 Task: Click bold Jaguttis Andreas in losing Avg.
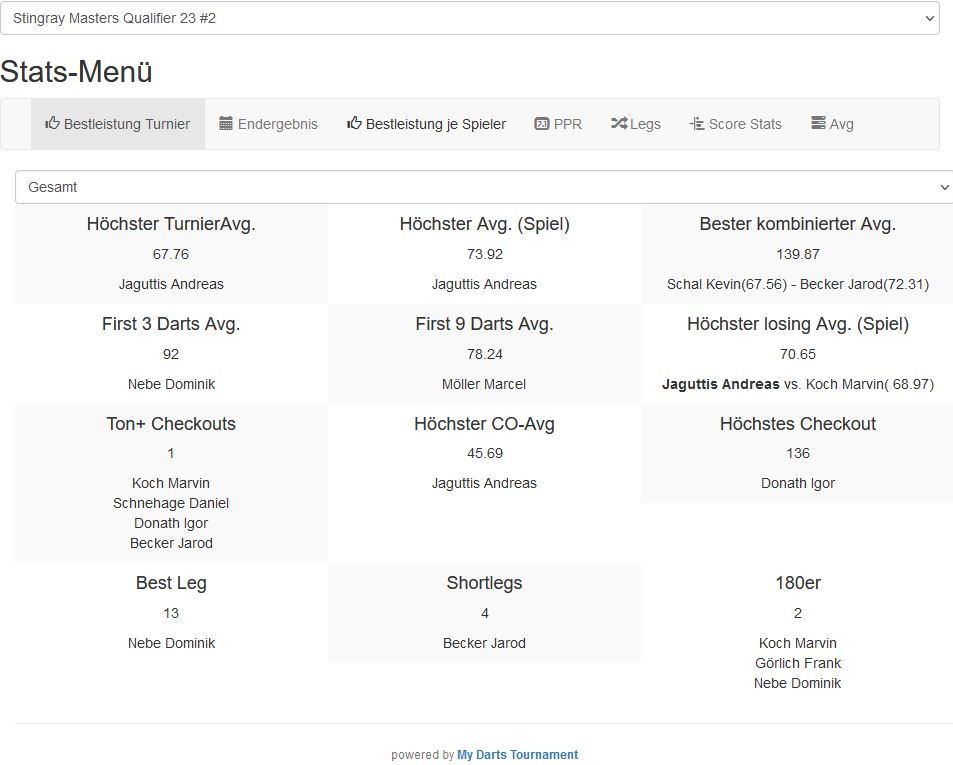720,384
